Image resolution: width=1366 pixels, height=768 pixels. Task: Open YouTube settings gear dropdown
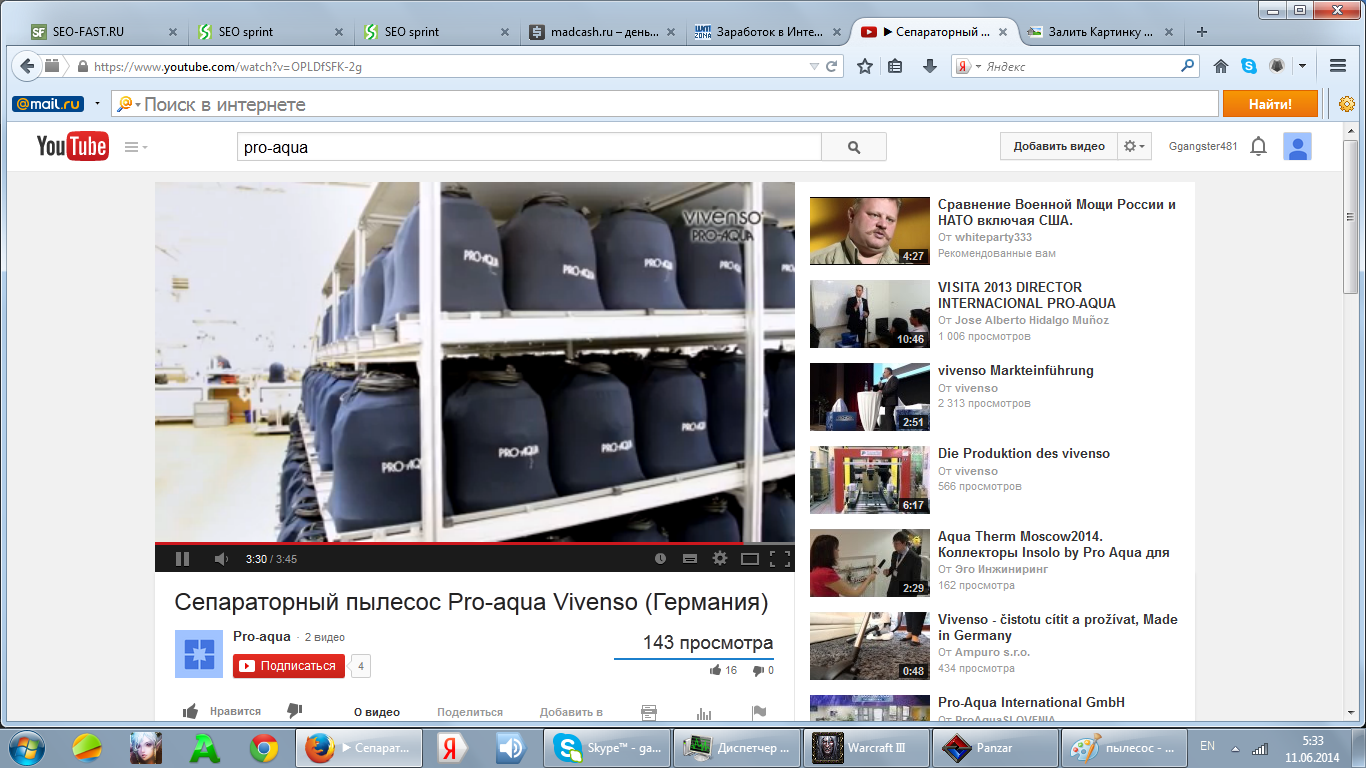(1135, 147)
